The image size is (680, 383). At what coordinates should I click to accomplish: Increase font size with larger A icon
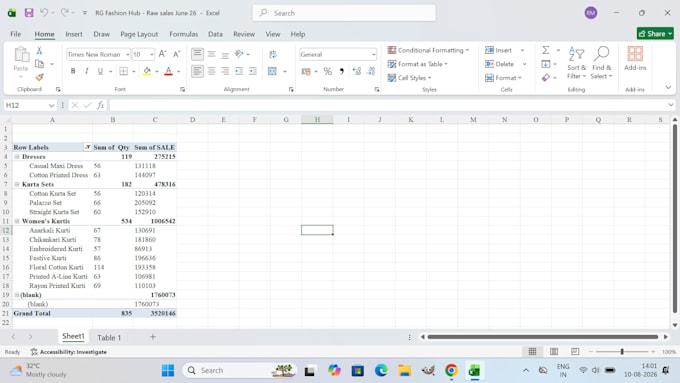(x=162, y=54)
